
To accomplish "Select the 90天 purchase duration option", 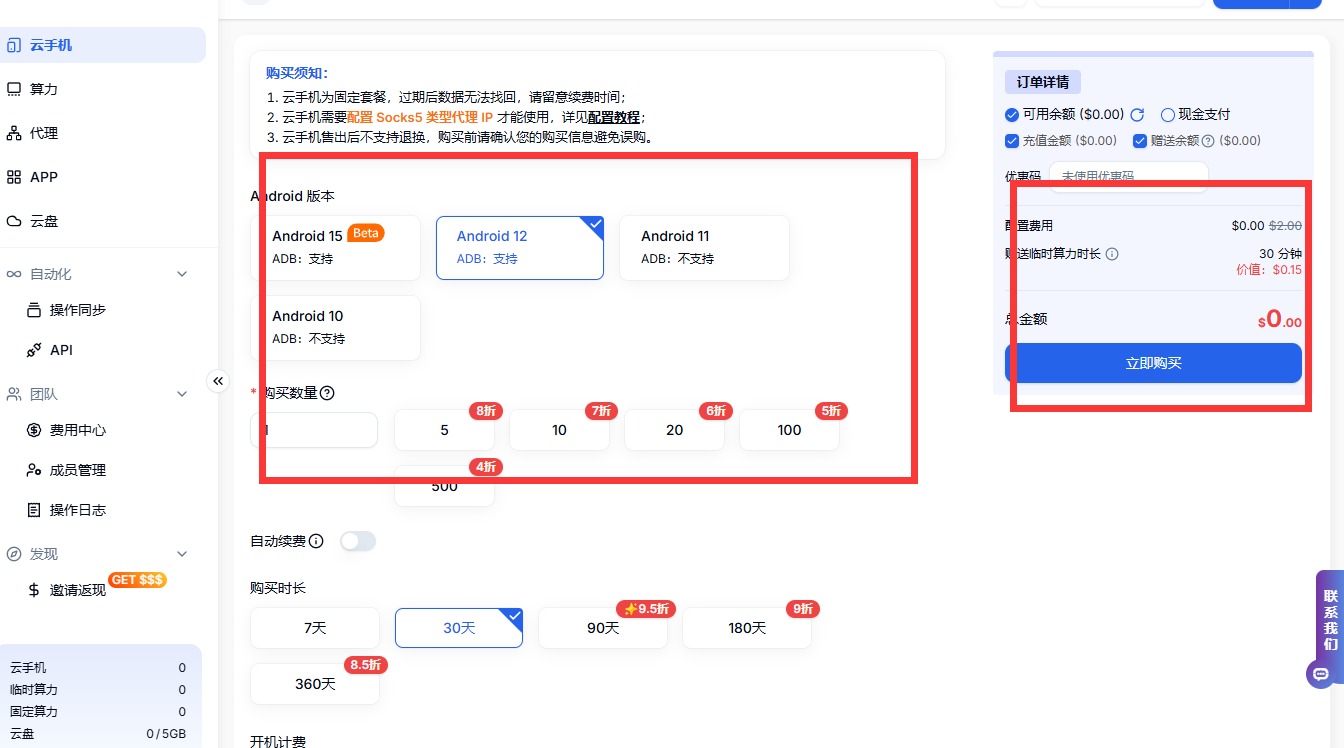I will tap(603, 628).
